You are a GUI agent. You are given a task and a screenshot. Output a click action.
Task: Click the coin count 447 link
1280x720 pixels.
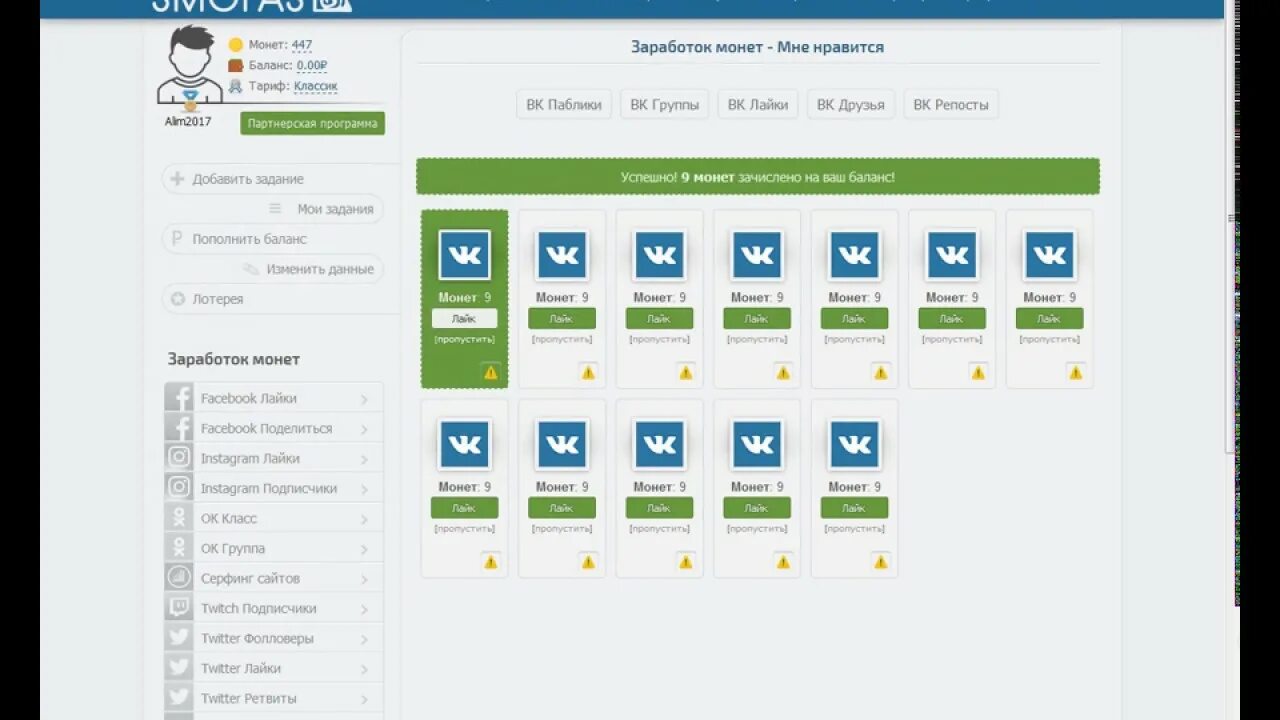302,44
